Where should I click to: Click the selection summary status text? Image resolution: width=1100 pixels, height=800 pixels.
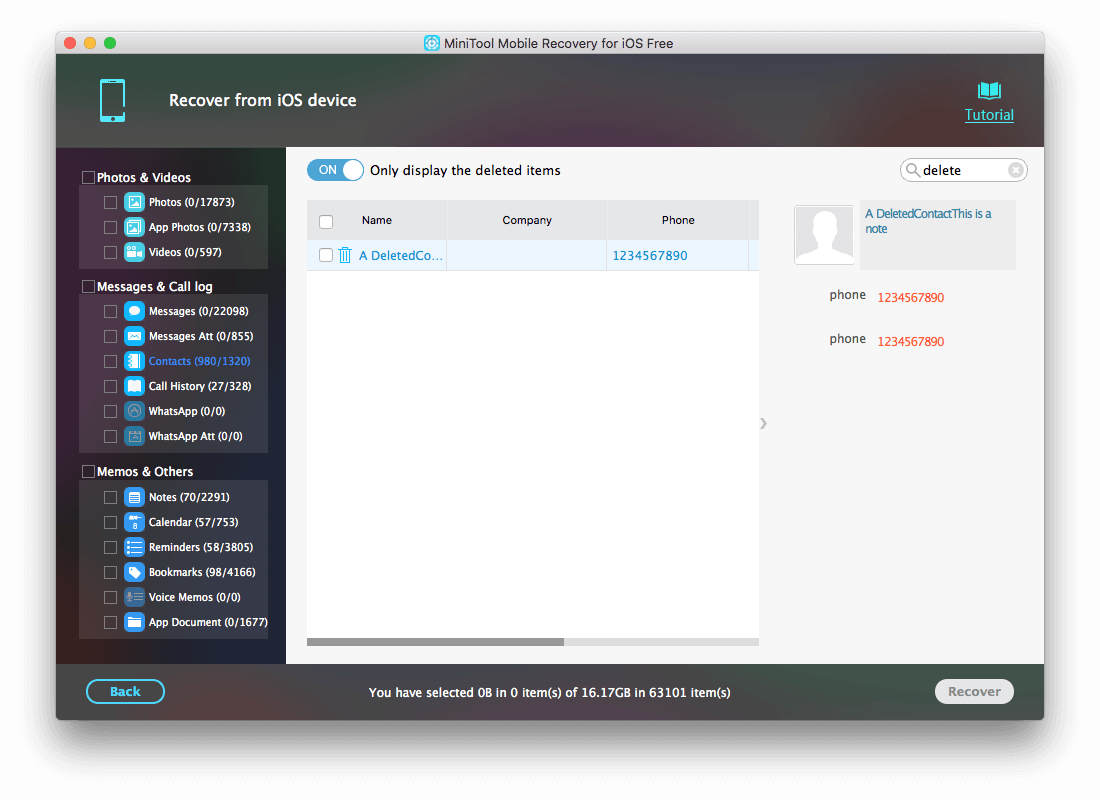(x=549, y=693)
